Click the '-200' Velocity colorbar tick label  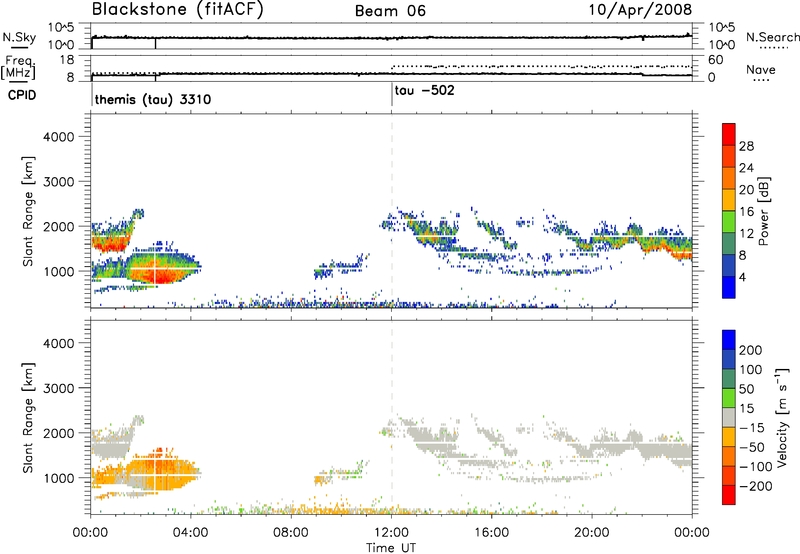[x=756, y=486]
